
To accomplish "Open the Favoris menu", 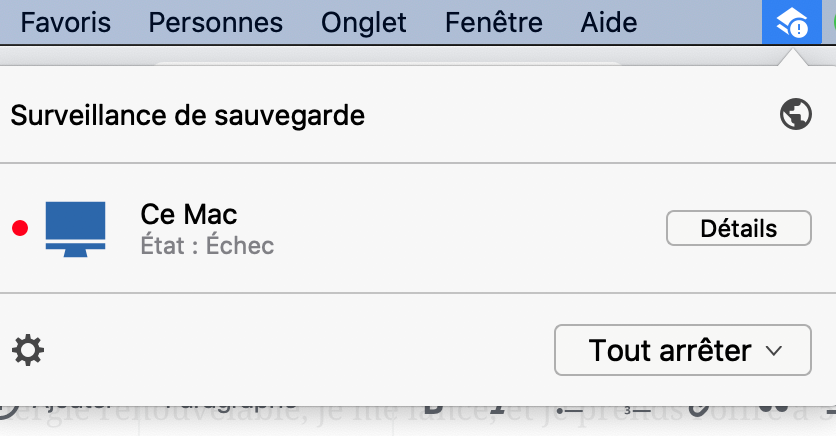I will point(66,22).
